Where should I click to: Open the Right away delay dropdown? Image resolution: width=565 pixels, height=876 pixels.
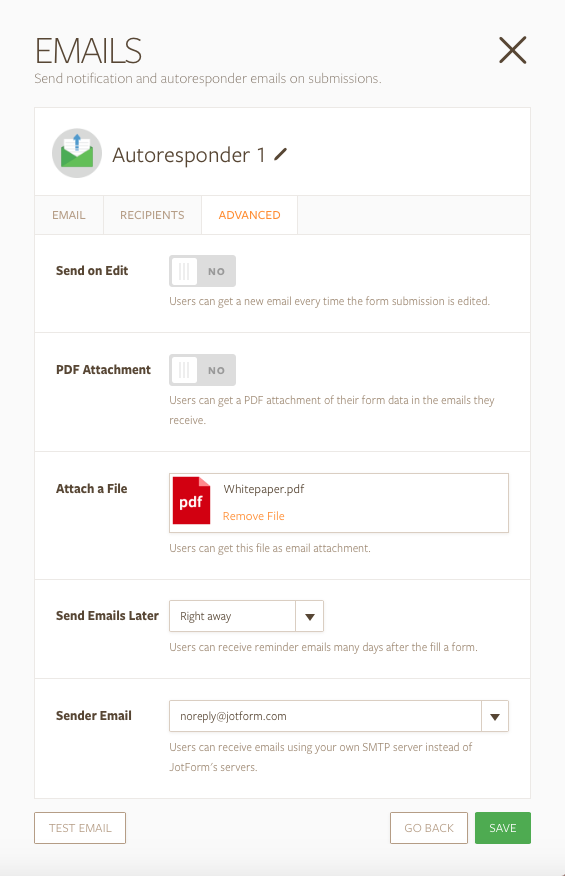tap(246, 616)
